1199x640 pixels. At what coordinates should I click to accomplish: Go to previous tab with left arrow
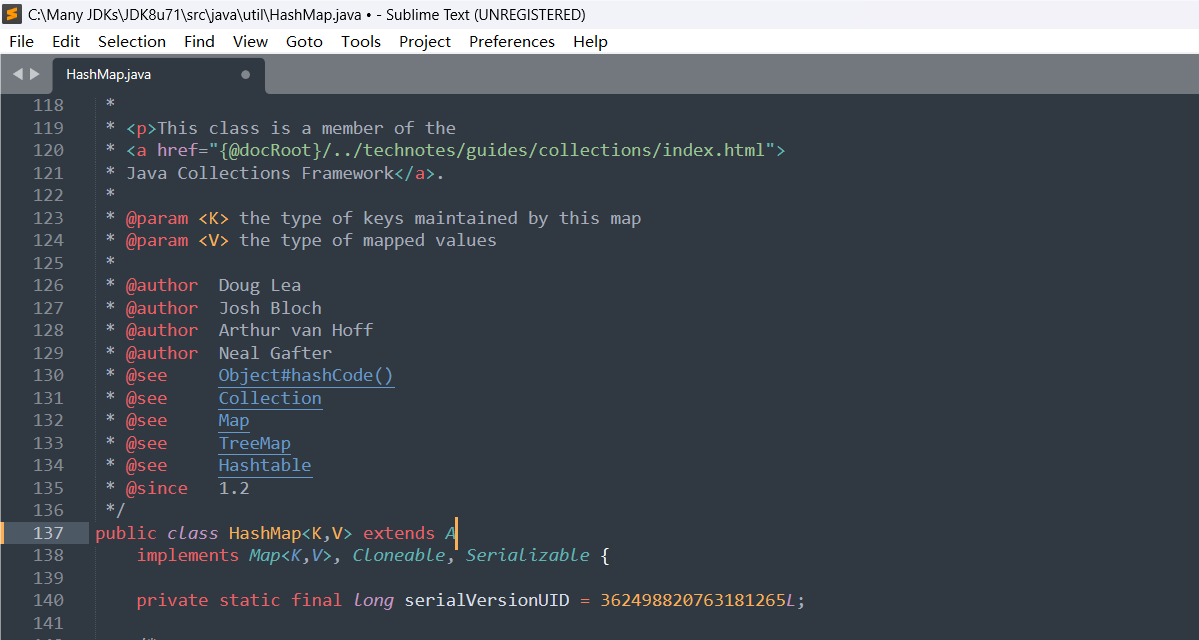17,74
